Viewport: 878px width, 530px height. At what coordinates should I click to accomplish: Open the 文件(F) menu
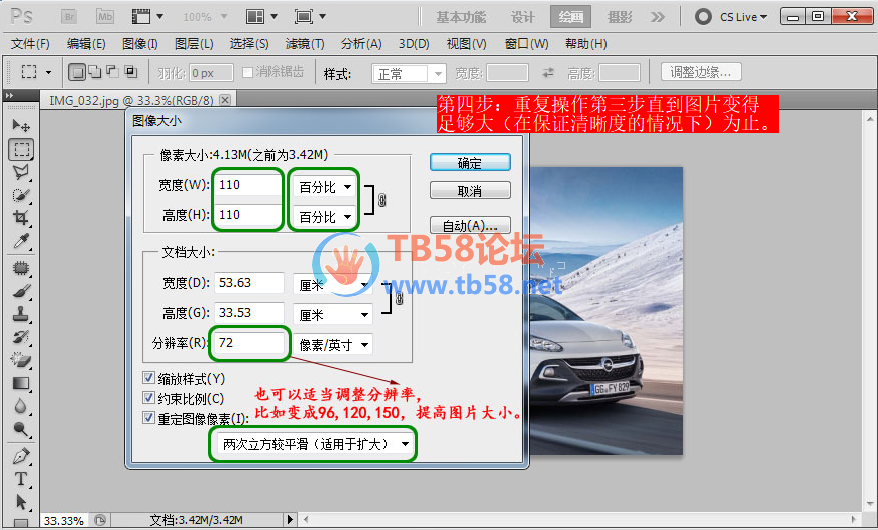click(x=30, y=44)
